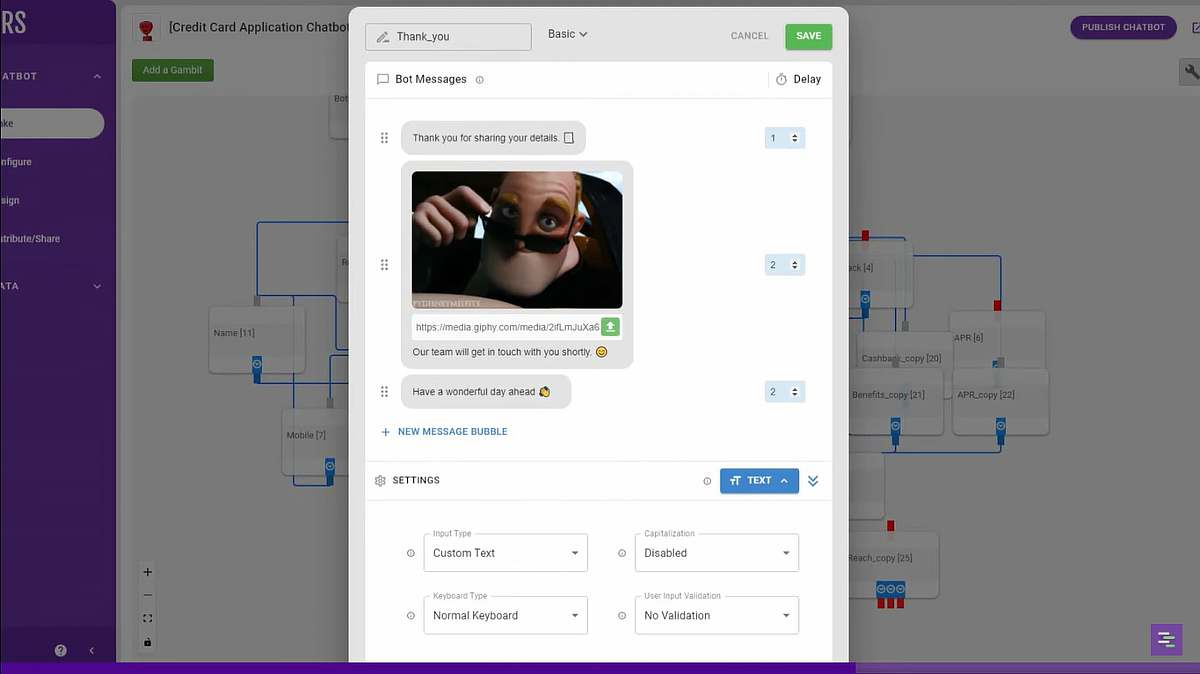Edit the giphy media URL field
Viewport: 1200px width, 674px height.
[x=506, y=327]
